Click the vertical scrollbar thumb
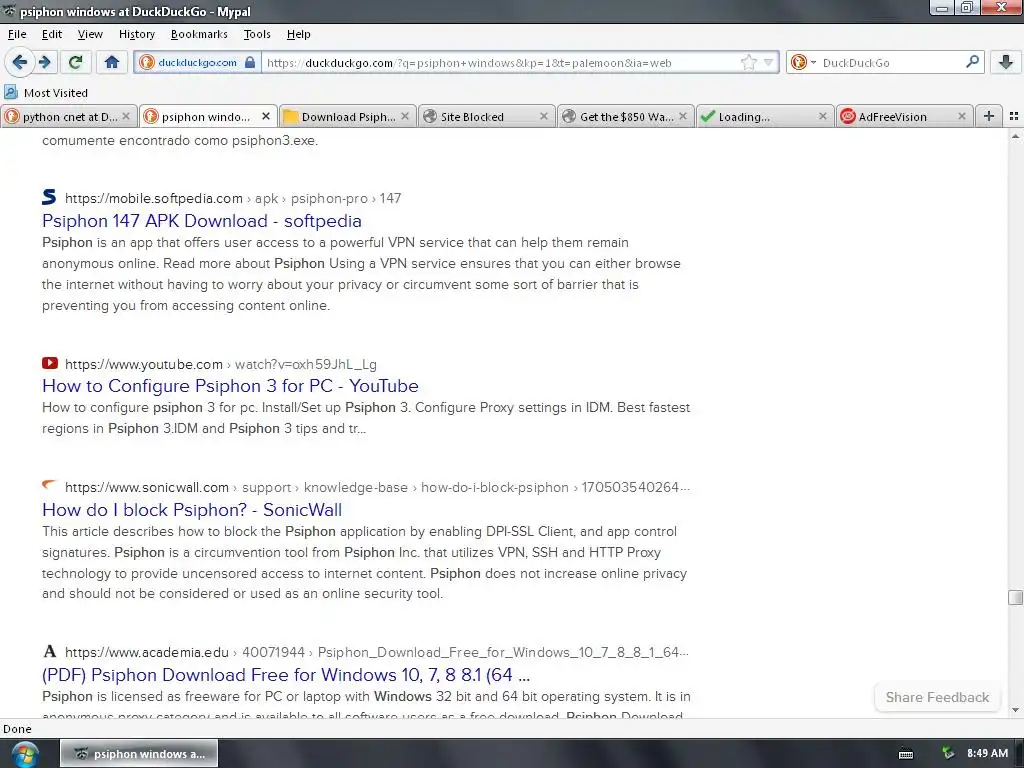Viewport: 1024px width, 768px height. click(1015, 598)
